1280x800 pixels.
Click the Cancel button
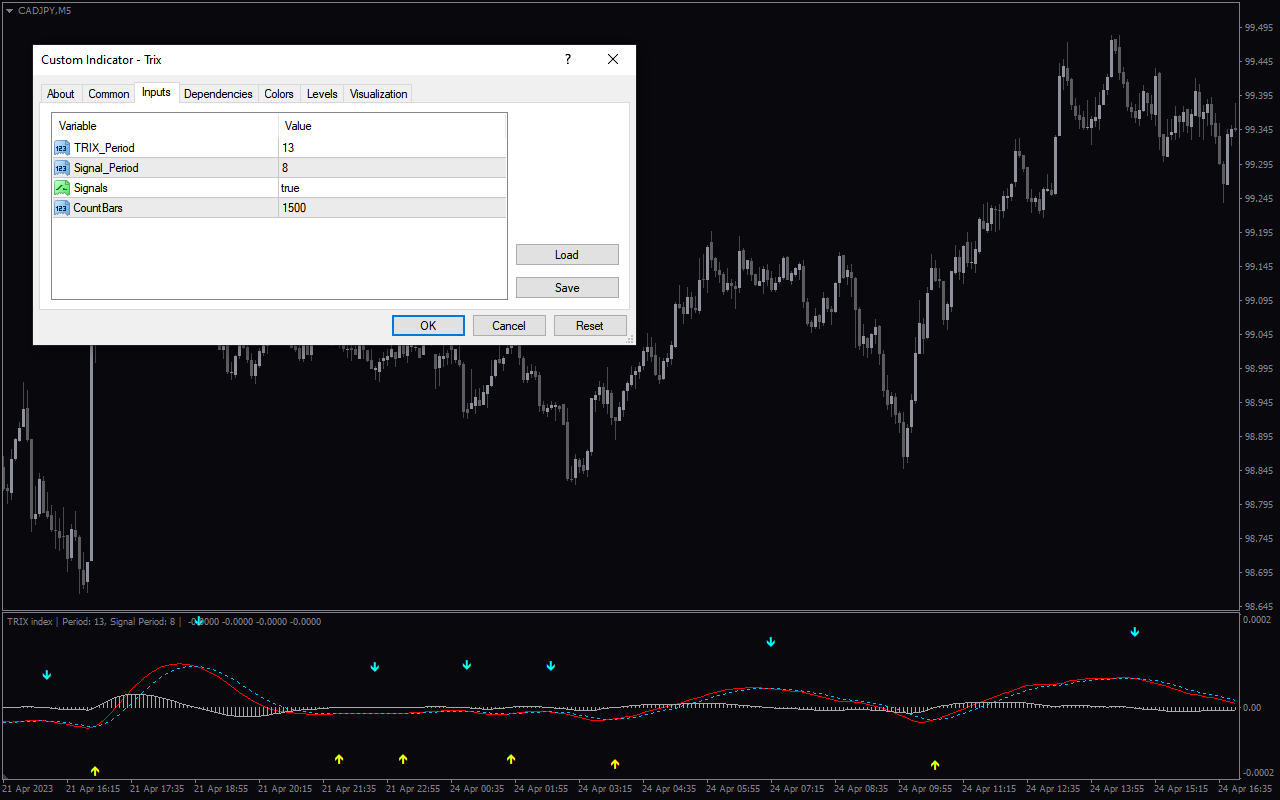(509, 326)
